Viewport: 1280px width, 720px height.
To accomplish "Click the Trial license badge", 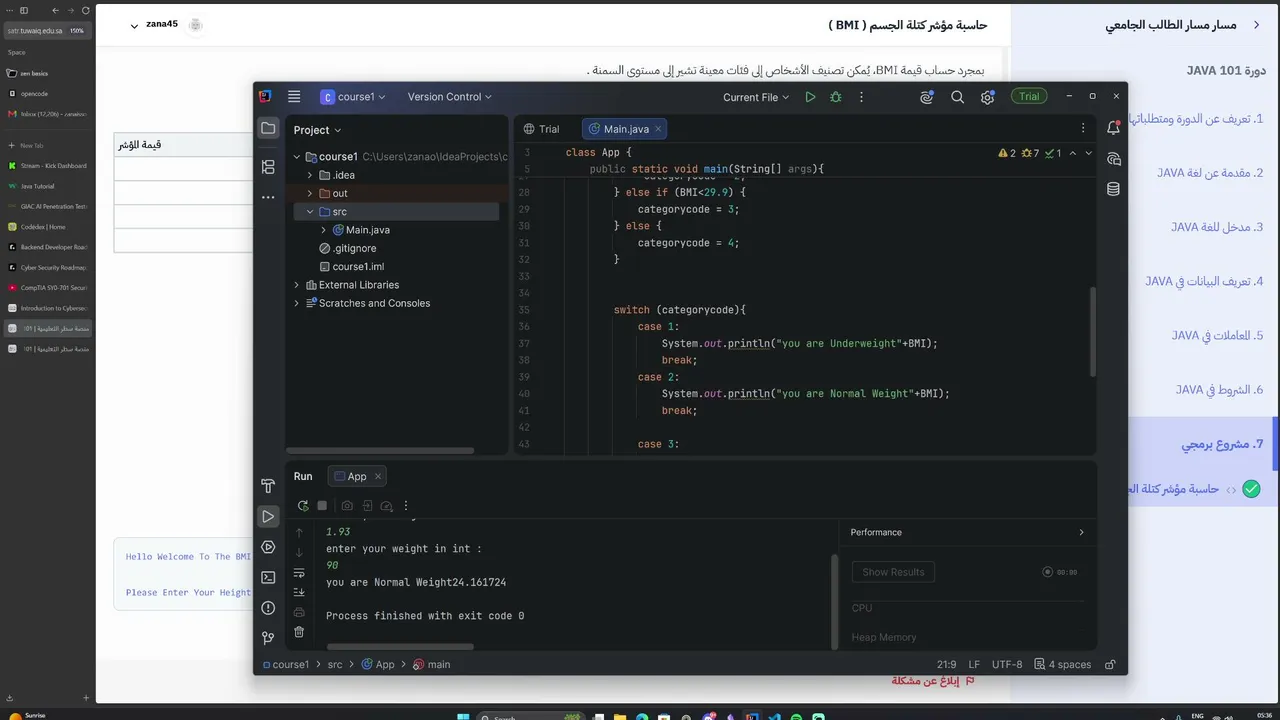I will [x=1029, y=97].
